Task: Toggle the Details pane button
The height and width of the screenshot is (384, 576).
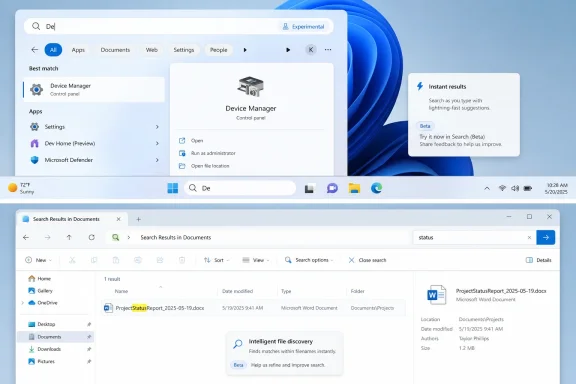Action: 539,260
